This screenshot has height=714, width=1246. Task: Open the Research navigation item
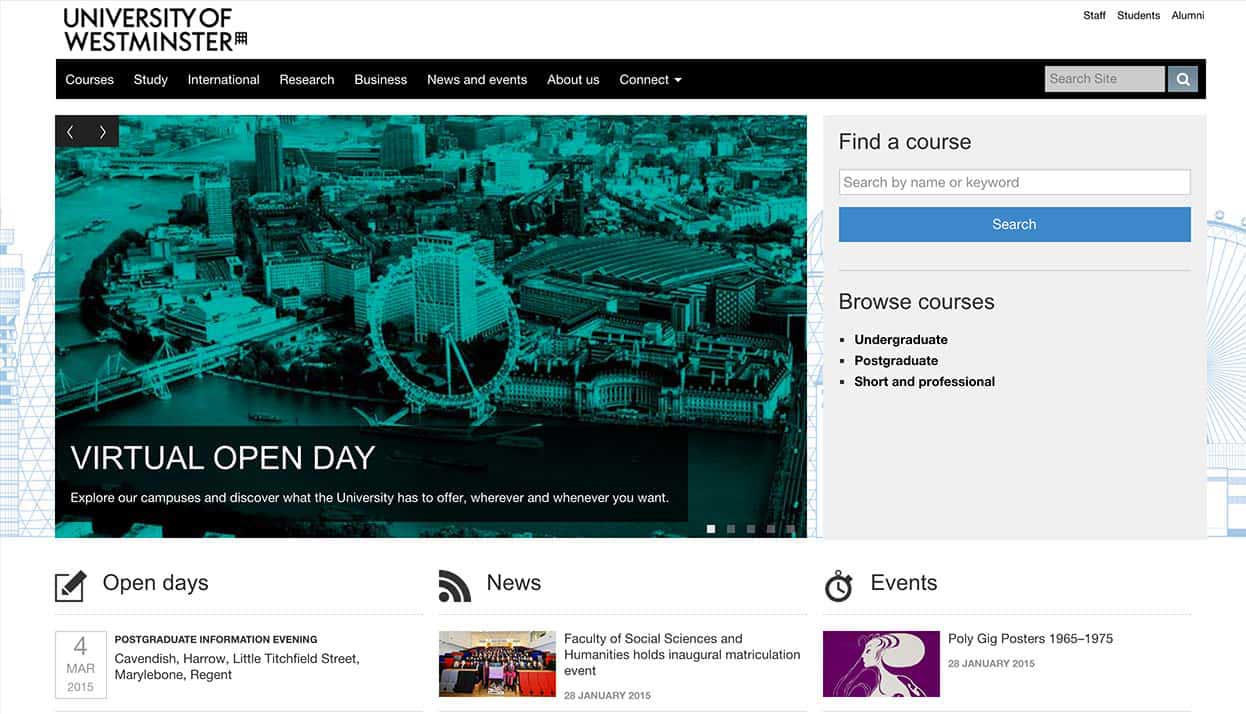(x=307, y=80)
